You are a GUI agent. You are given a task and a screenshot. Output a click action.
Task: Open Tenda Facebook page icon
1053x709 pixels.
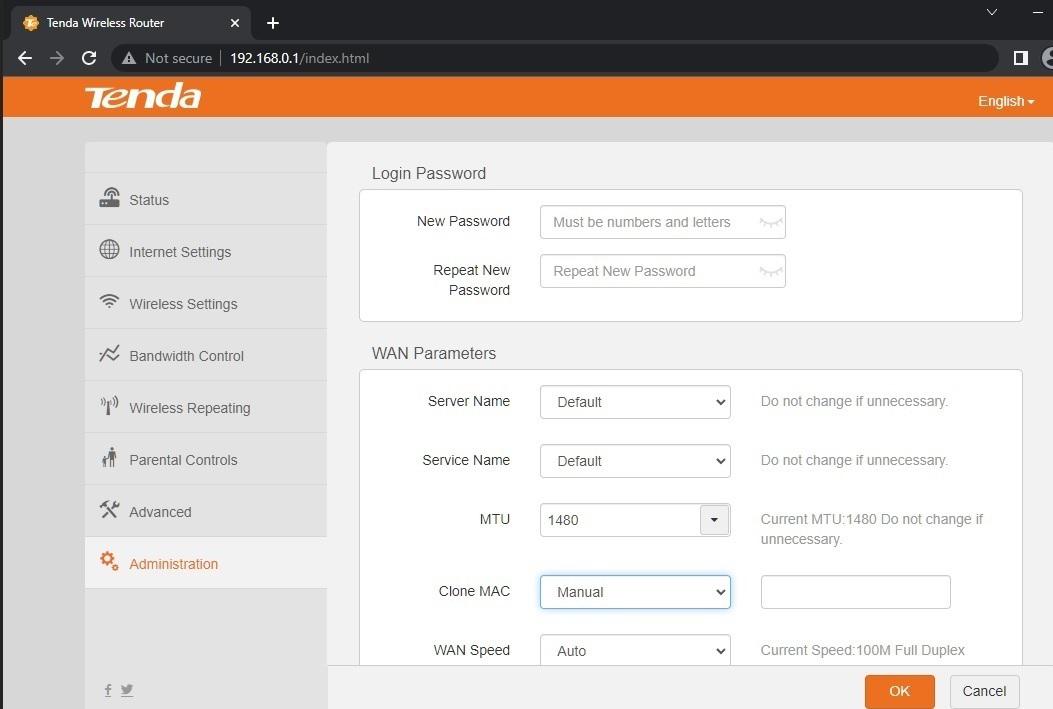pos(108,690)
